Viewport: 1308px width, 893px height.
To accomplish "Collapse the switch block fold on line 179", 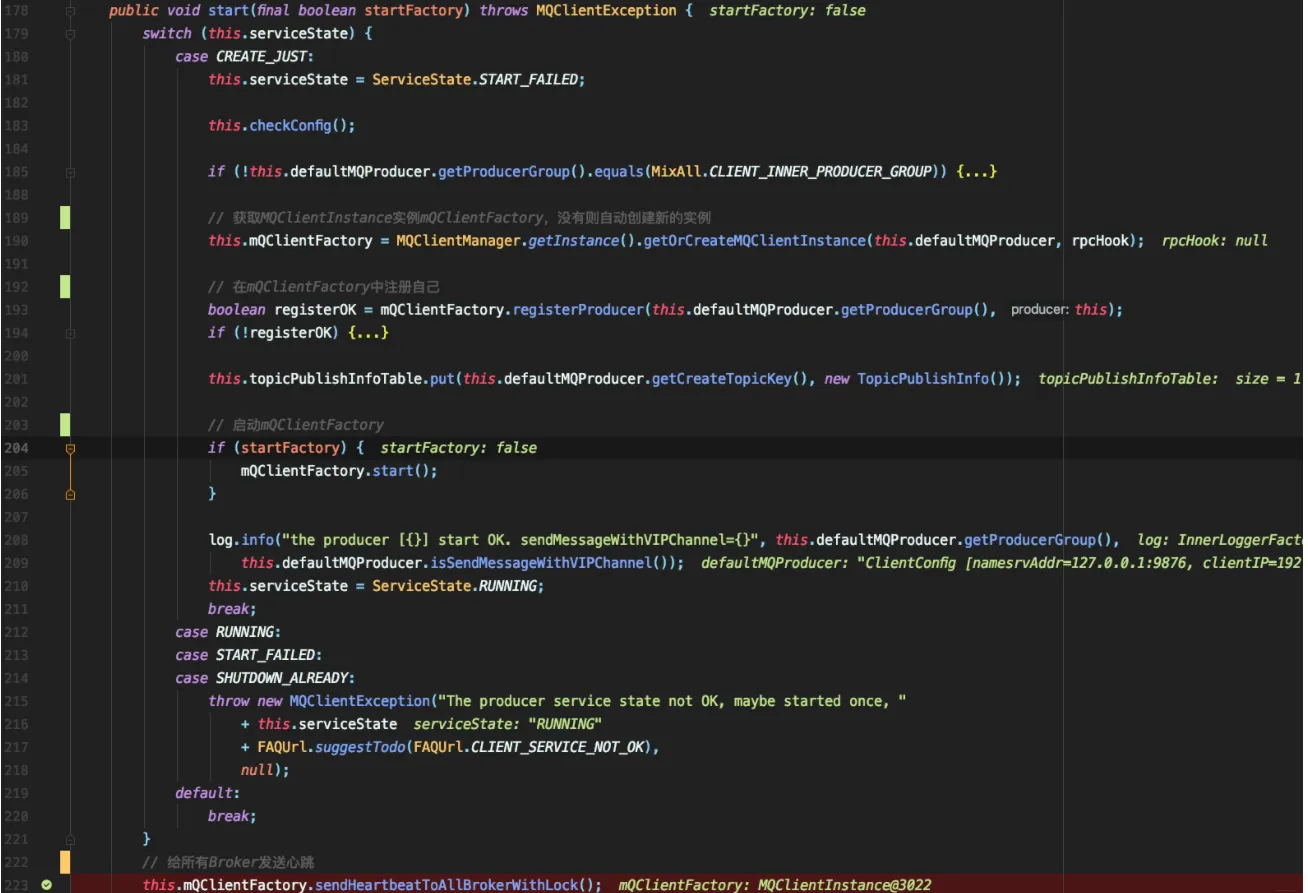I will pos(70,33).
